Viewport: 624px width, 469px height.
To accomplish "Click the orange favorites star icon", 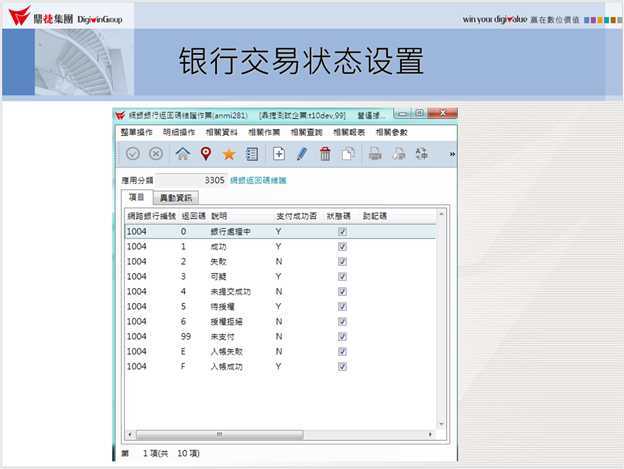I will (x=229, y=154).
